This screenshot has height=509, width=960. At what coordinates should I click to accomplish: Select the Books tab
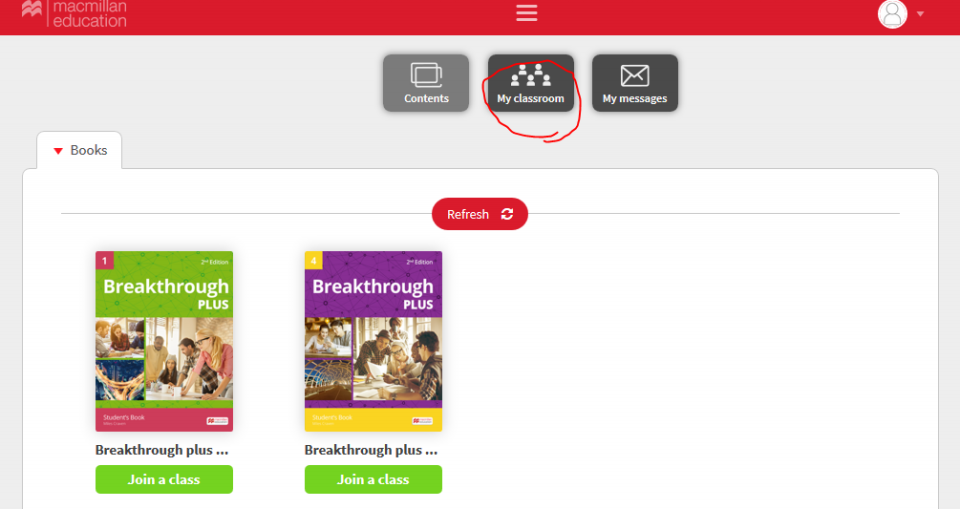(x=80, y=150)
